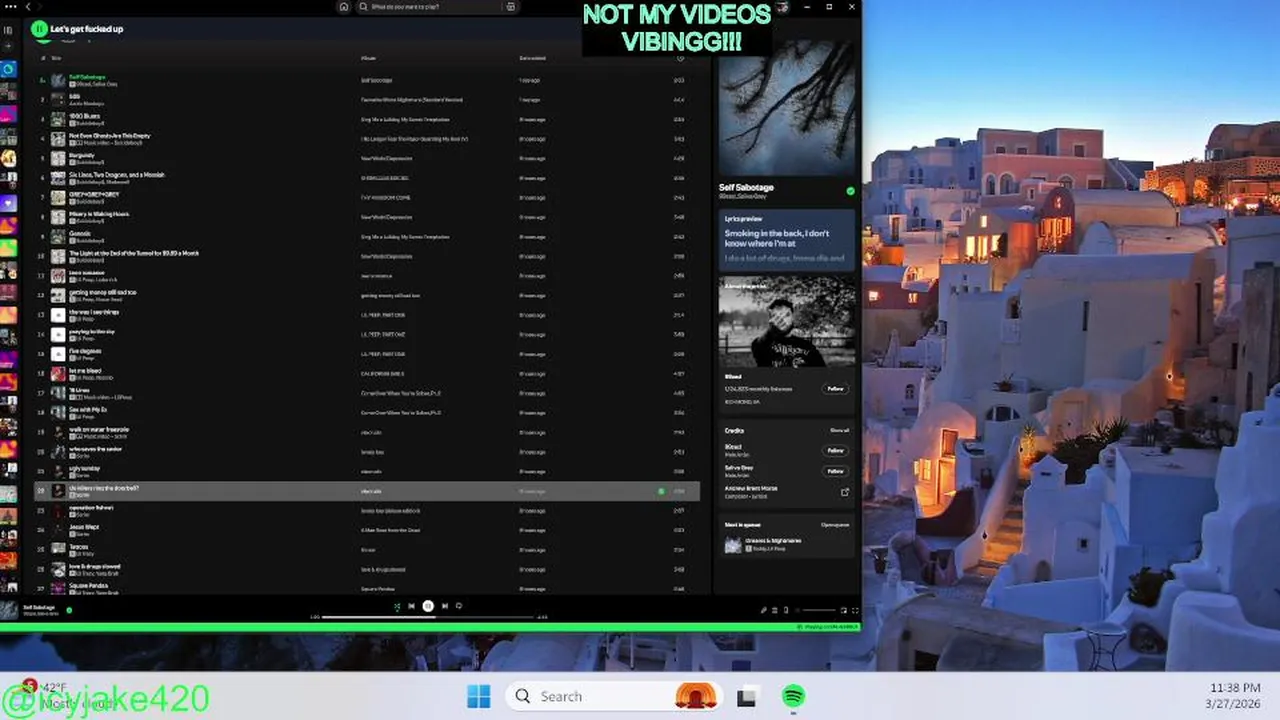1280x720 pixels.
Task: Select Dreams & Nightmares in Next in queue
Action: click(x=786, y=545)
